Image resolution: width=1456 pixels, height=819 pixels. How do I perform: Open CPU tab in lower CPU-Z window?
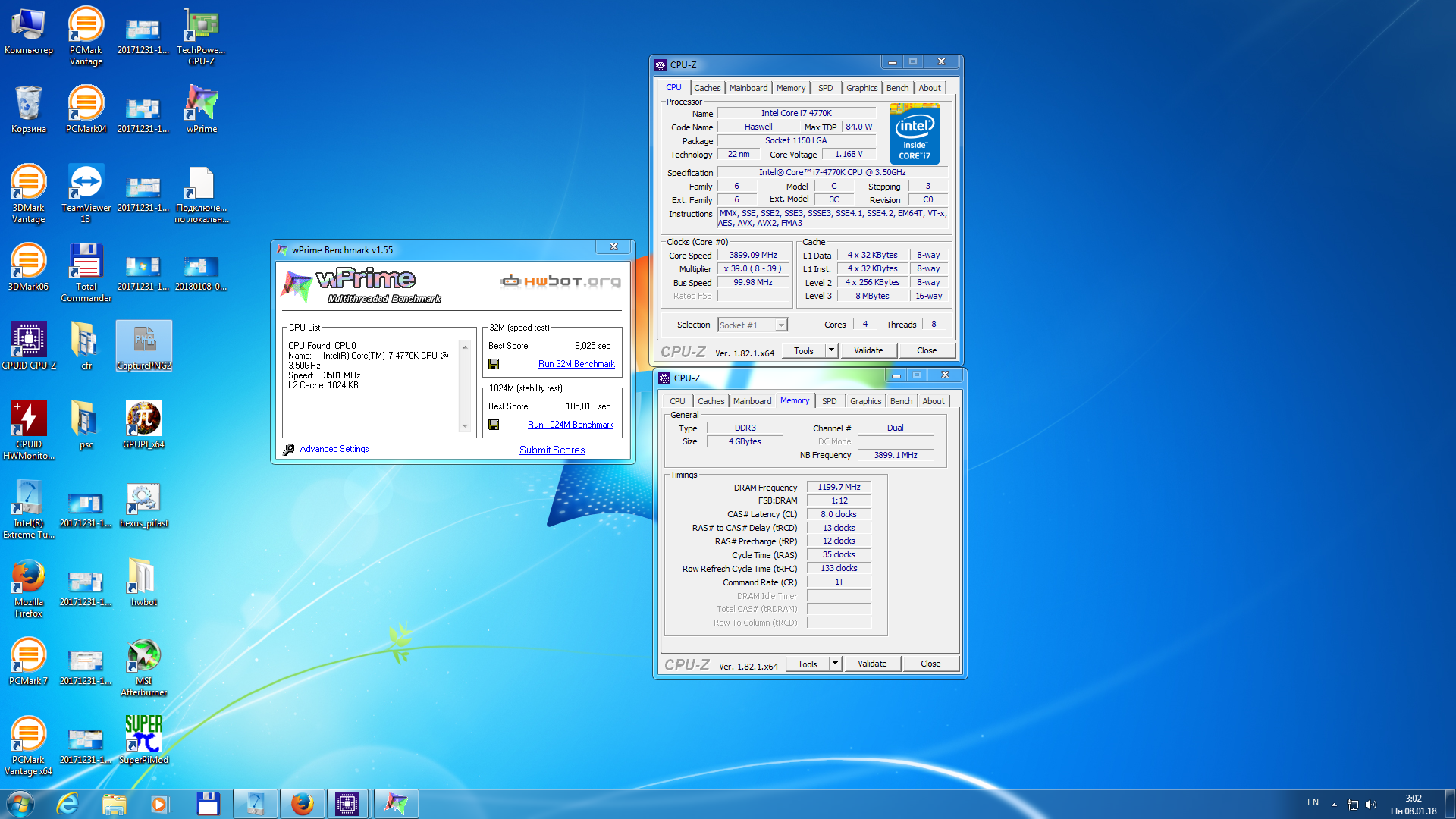pyautogui.click(x=677, y=401)
